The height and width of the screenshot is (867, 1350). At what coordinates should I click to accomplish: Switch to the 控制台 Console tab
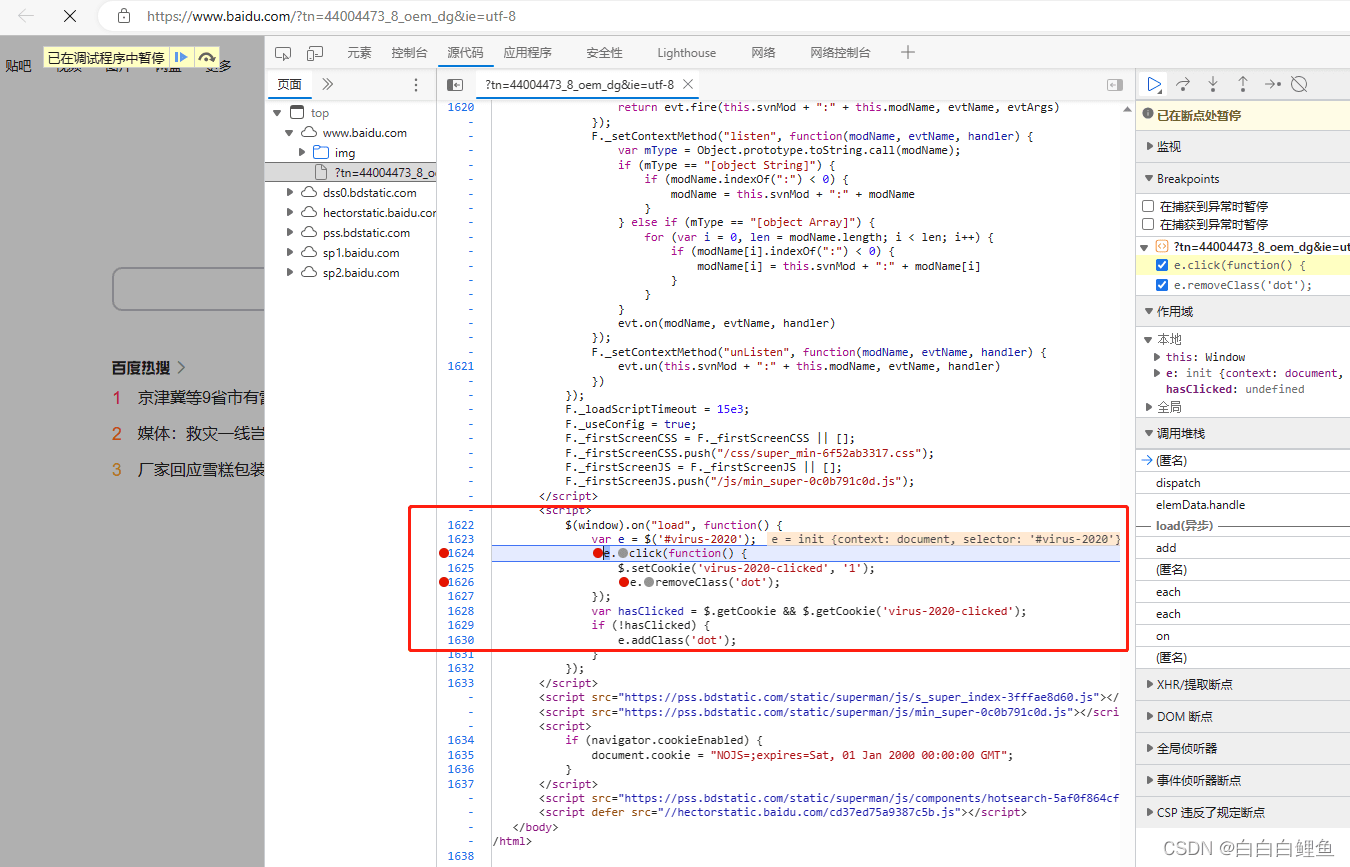[x=409, y=53]
